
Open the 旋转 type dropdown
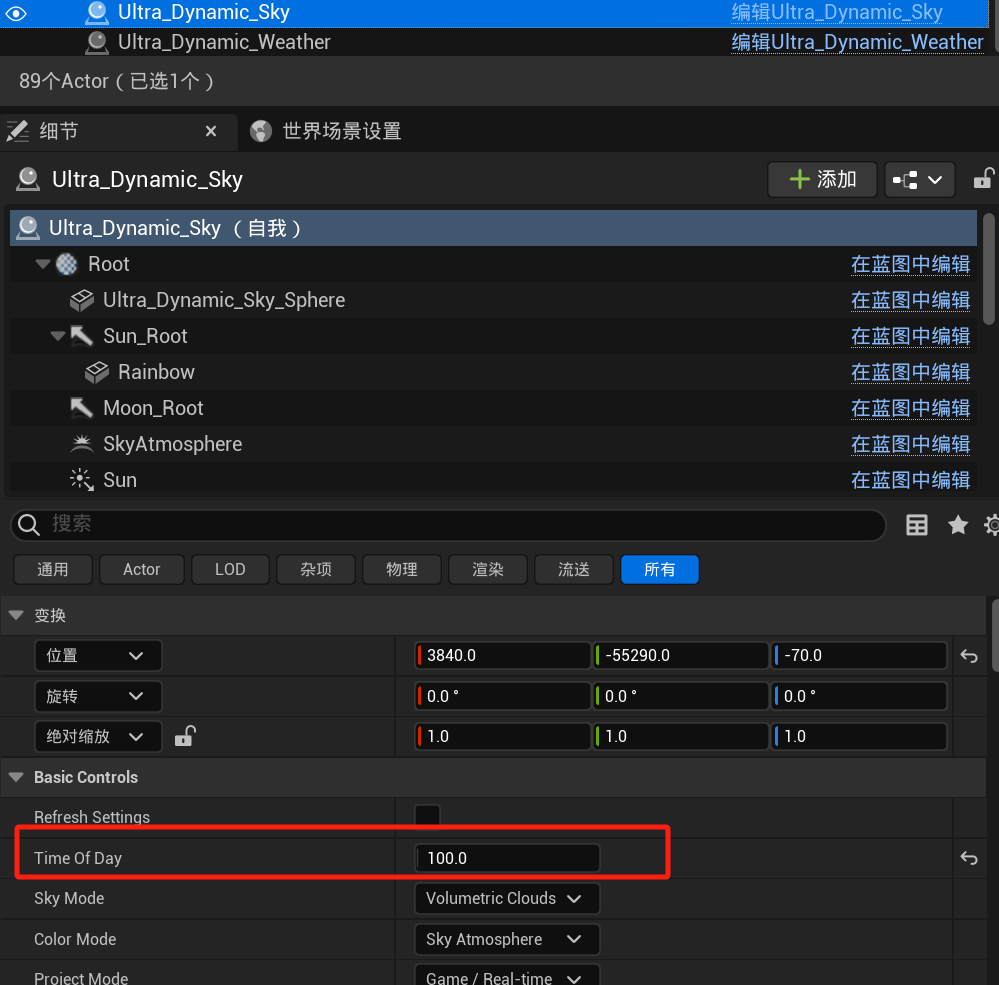(98, 696)
